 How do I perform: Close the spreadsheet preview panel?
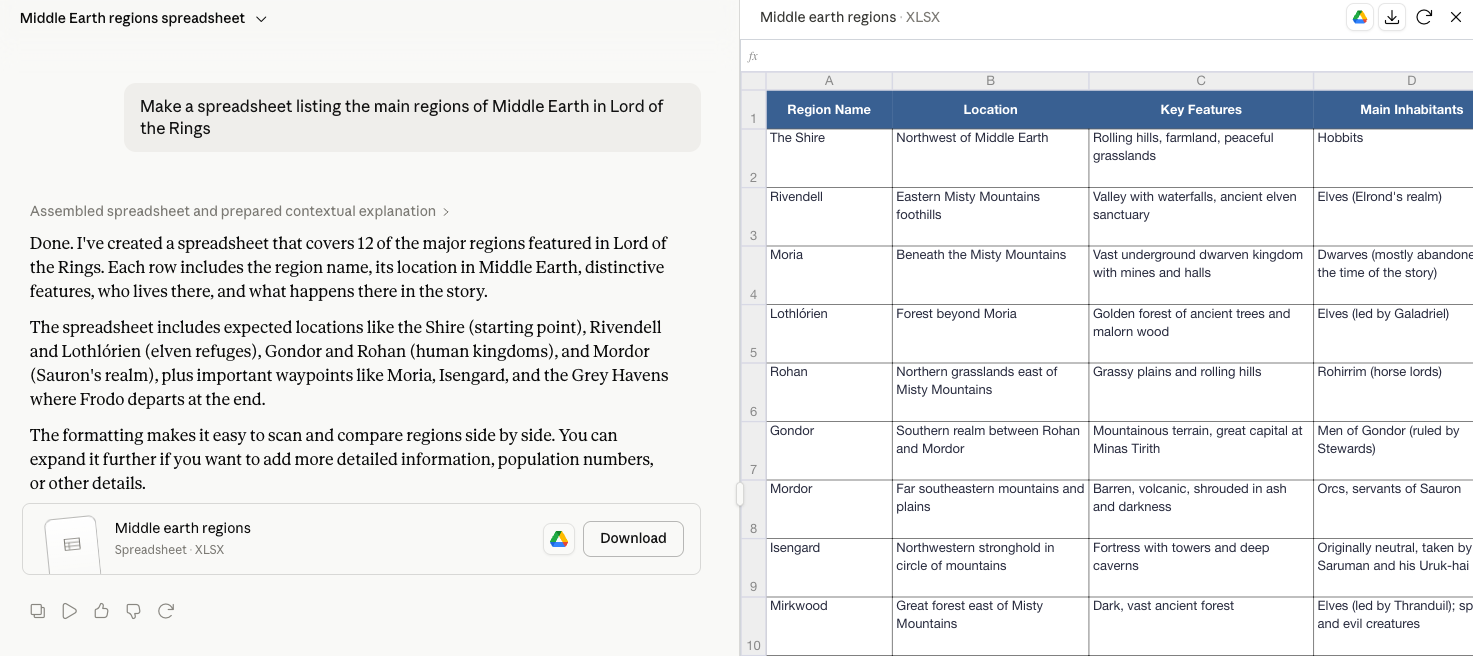point(1455,17)
